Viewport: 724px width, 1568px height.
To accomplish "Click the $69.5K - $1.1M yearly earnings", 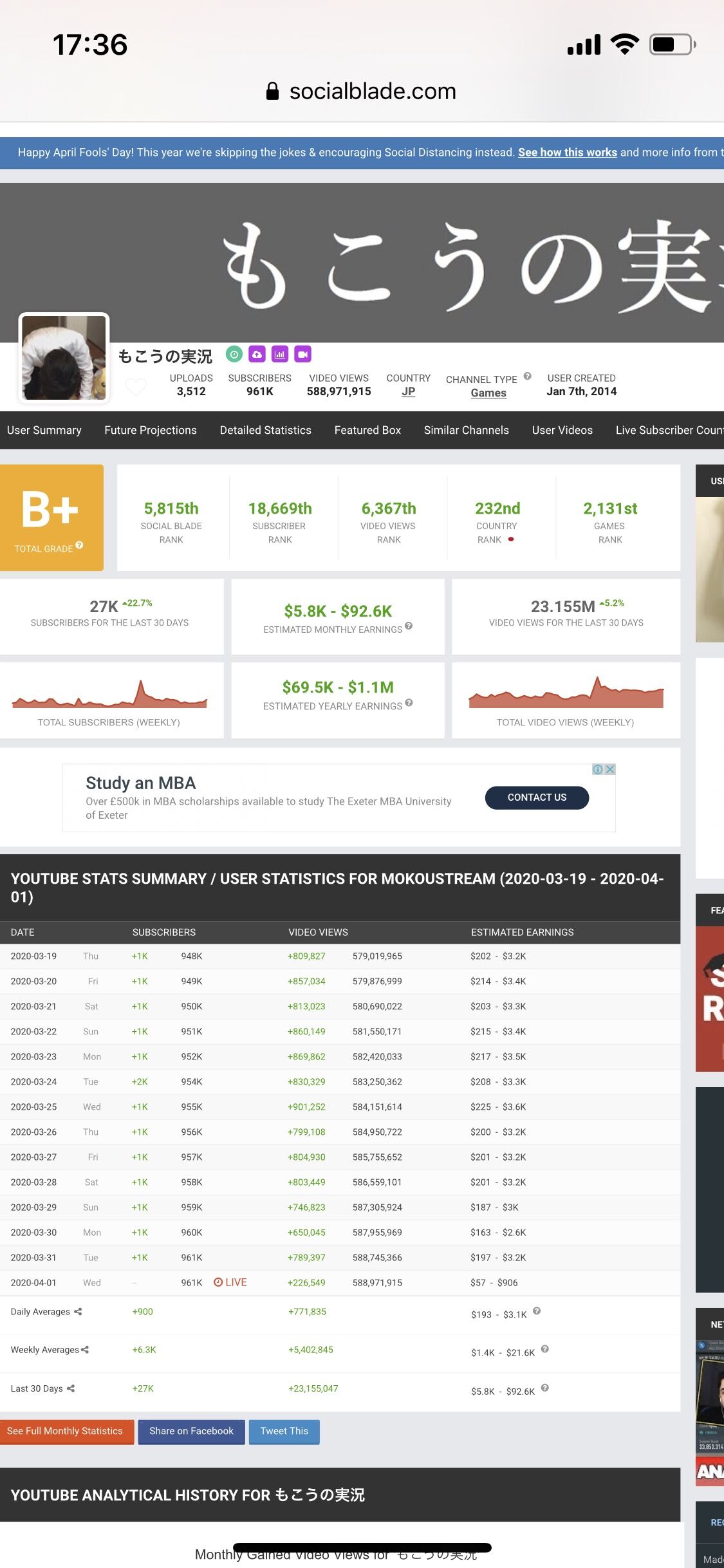I will tap(338, 687).
